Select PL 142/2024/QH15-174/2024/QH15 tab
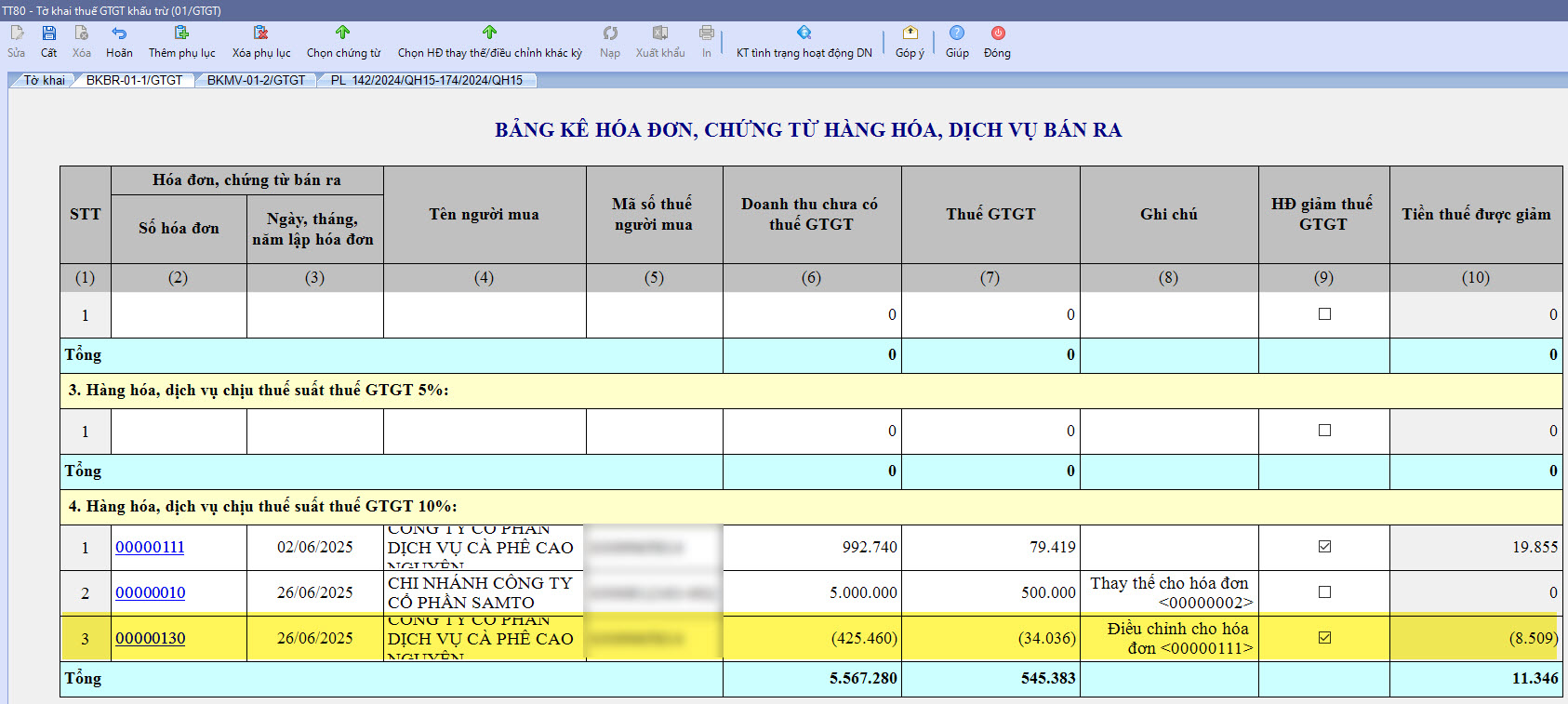This screenshot has height=704, width=1568. [x=426, y=81]
